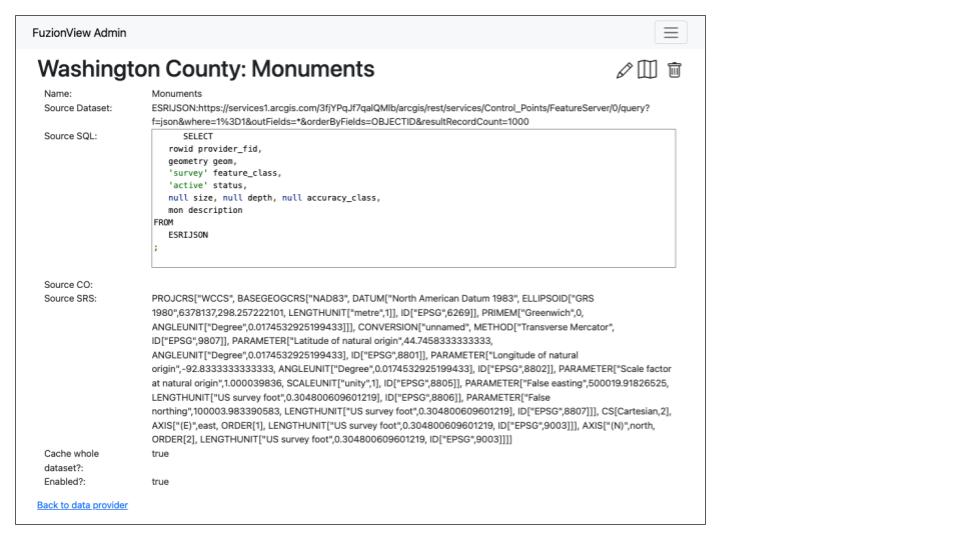The height and width of the screenshot is (540, 960).
Task: Follow the Back to data provider link
Action: point(82,505)
